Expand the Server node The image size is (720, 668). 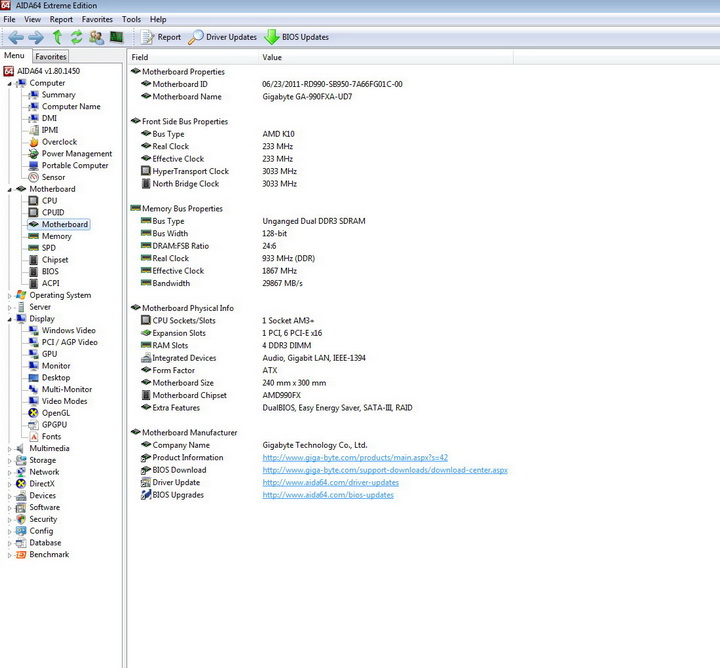click(x=9, y=308)
